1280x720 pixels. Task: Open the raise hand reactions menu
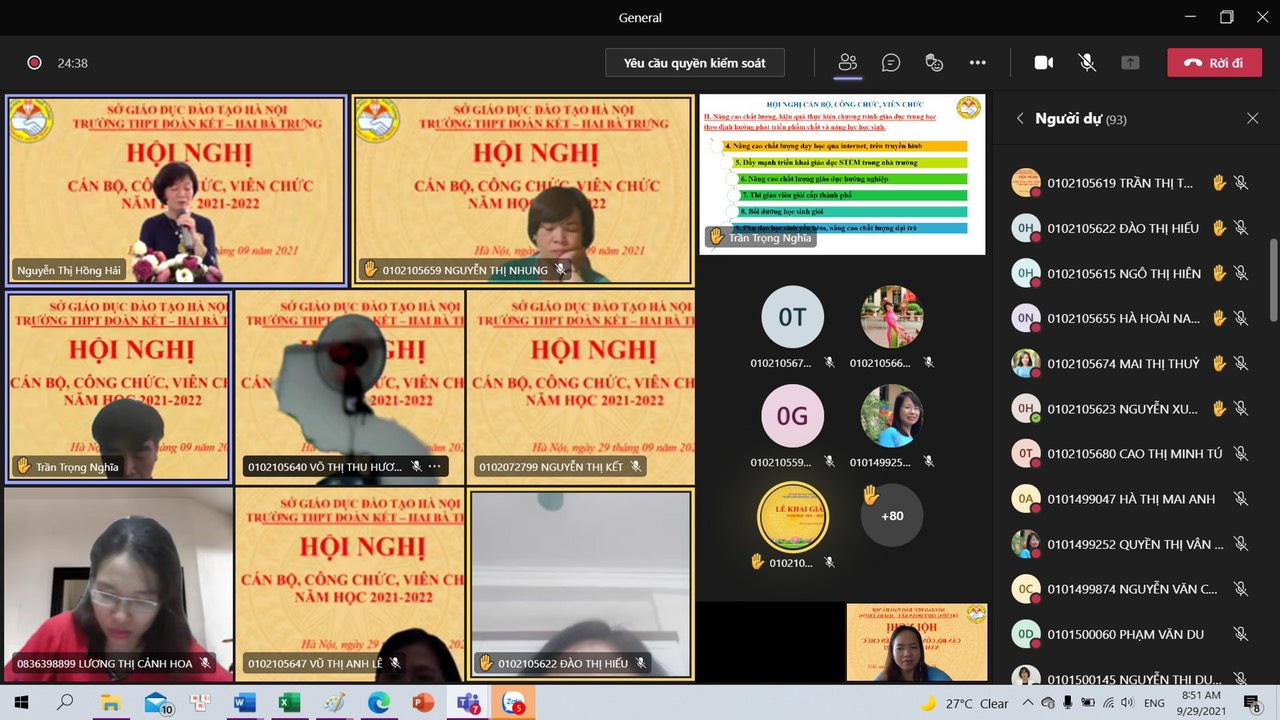(x=934, y=63)
